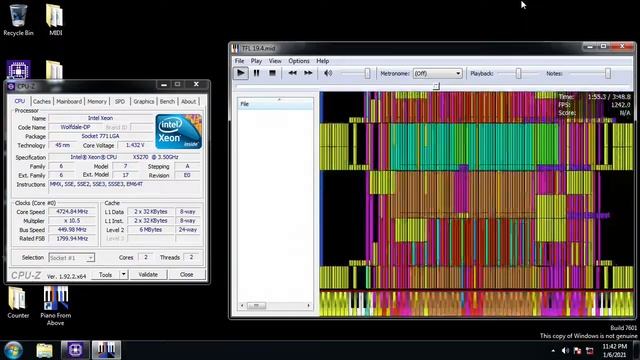Click the Intel Xeon logo in CPU-Z
This screenshot has height=360, width=640.
coord(179,131)
